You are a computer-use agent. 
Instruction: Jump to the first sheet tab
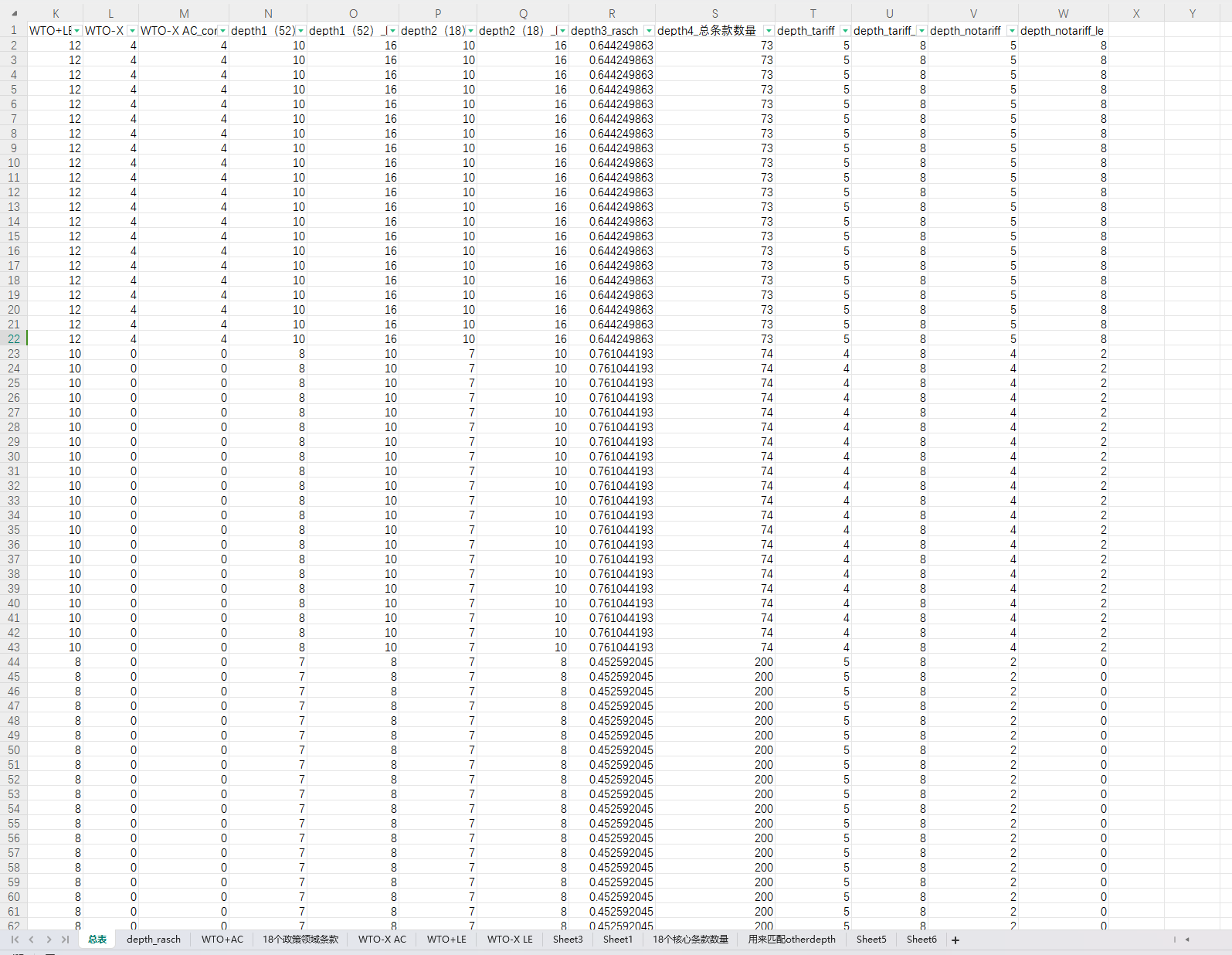point(15,940)
